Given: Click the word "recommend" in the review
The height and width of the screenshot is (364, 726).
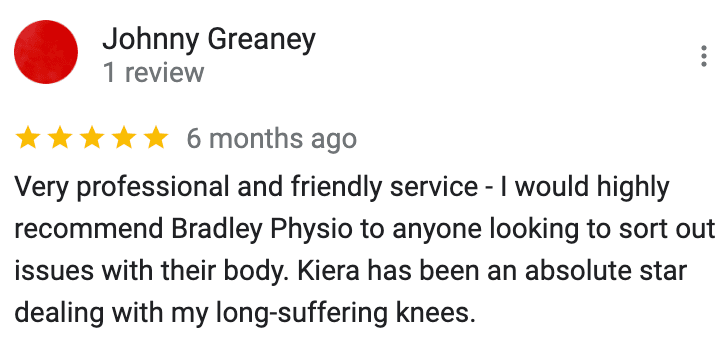Looking at the screenshot, I should 89,230.
